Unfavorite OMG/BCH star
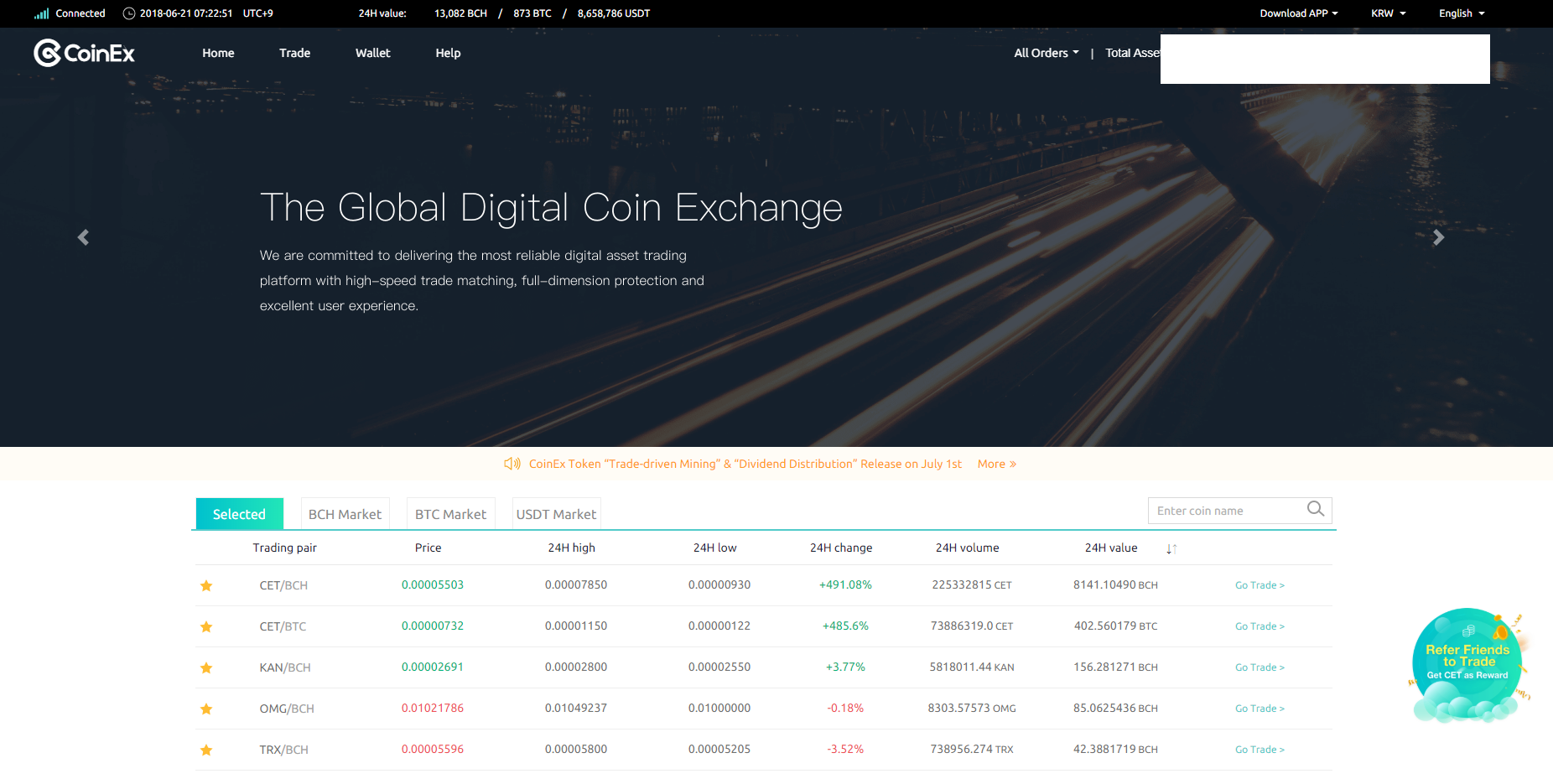 (x=206, y=709)
